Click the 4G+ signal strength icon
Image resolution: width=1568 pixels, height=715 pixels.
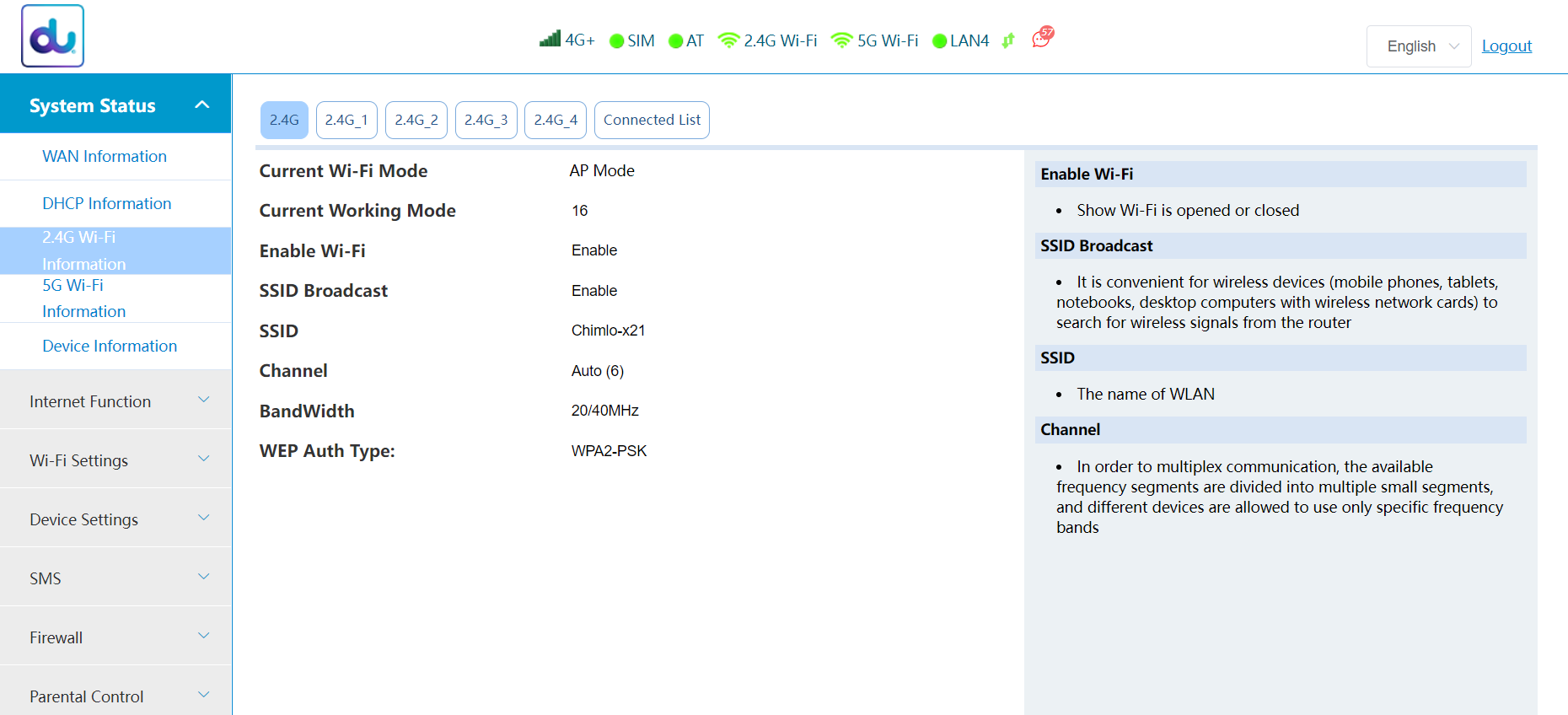pyautogui.click(x=550, y=39)
